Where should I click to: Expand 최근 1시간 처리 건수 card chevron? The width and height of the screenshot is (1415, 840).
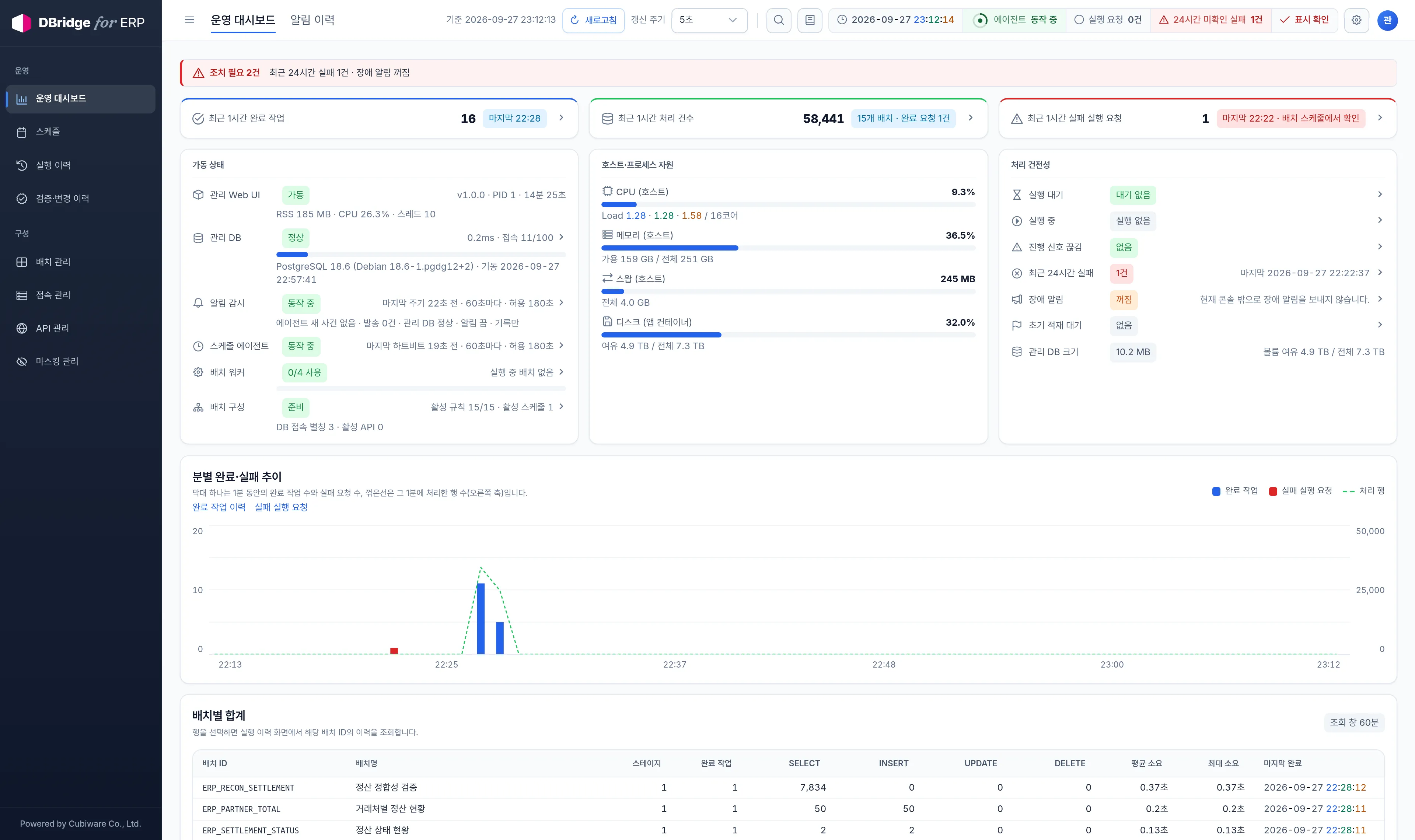coord(970,118)
